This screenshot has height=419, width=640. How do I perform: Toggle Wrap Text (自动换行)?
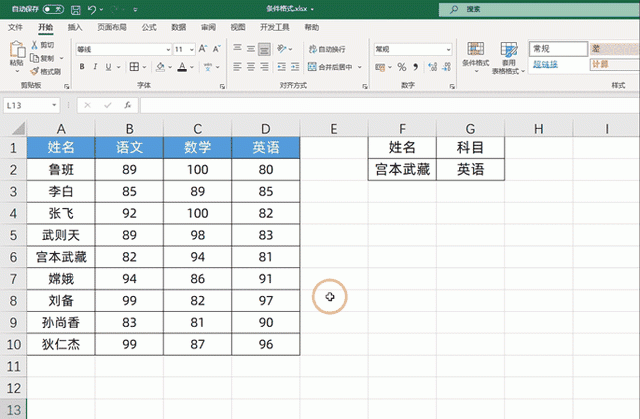(327, 49)
